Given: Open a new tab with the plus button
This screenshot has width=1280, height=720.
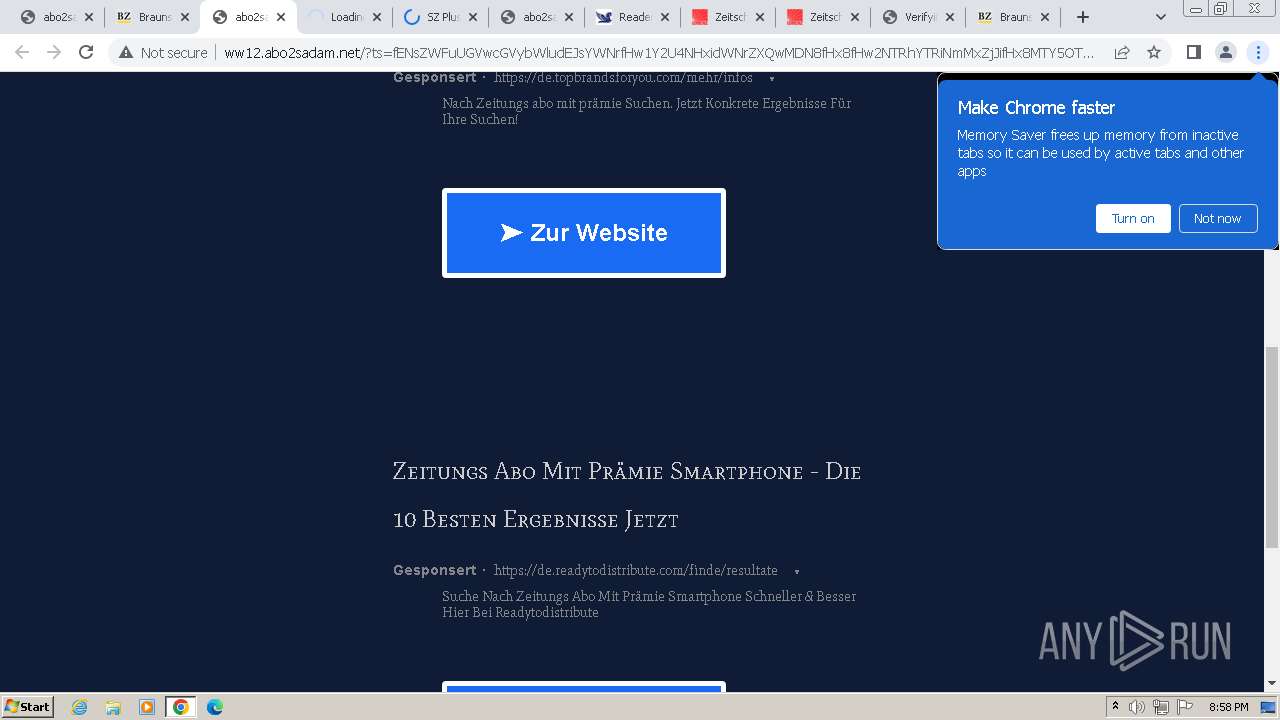Looking at the screenshot, I should (x=1082, y=17).
